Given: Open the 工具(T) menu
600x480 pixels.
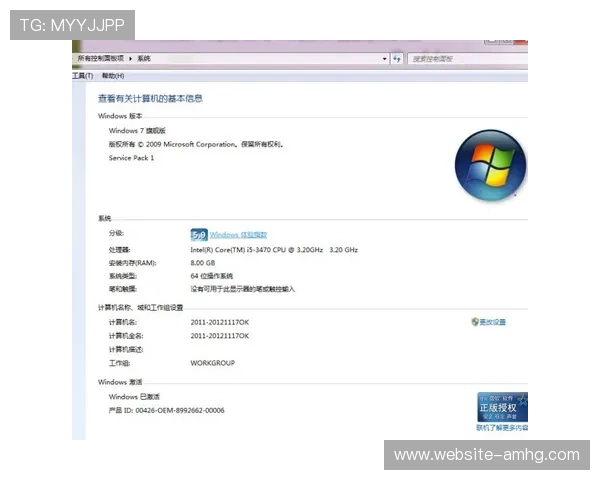Looking at the screenshot, I should click(83, 76).
